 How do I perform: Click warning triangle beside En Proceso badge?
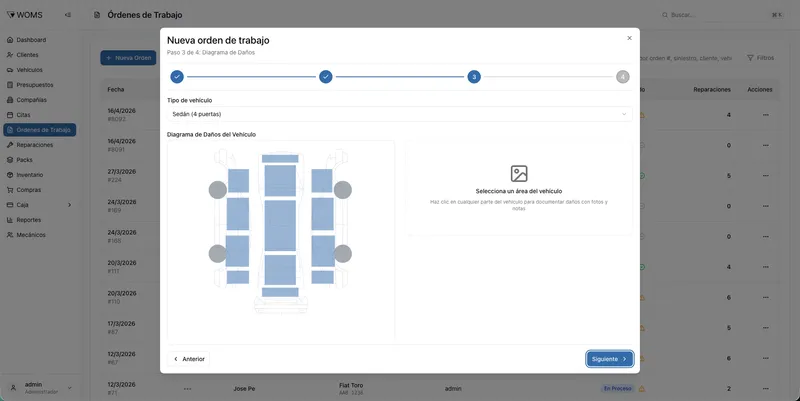tap(642, 389)
